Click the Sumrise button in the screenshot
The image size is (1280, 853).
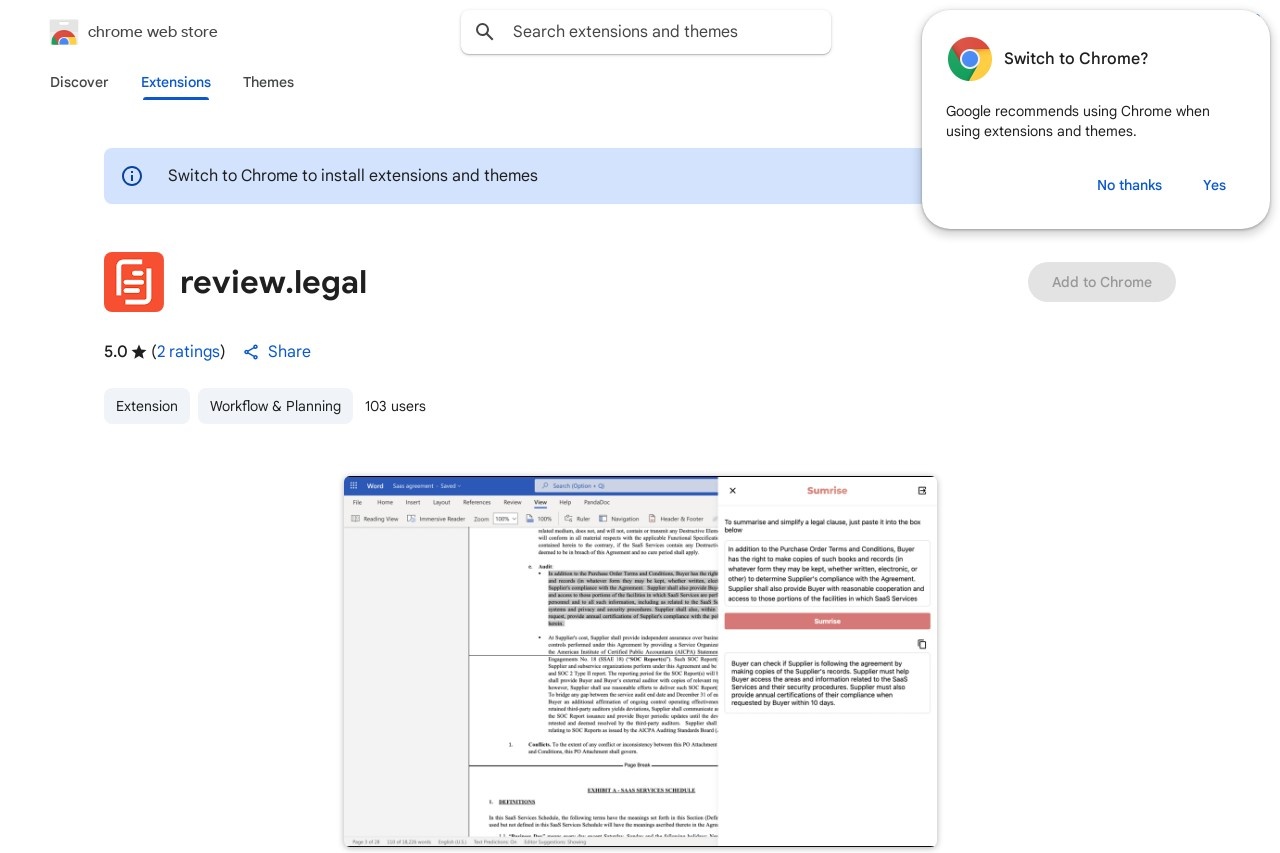click(x=827, y=621)
